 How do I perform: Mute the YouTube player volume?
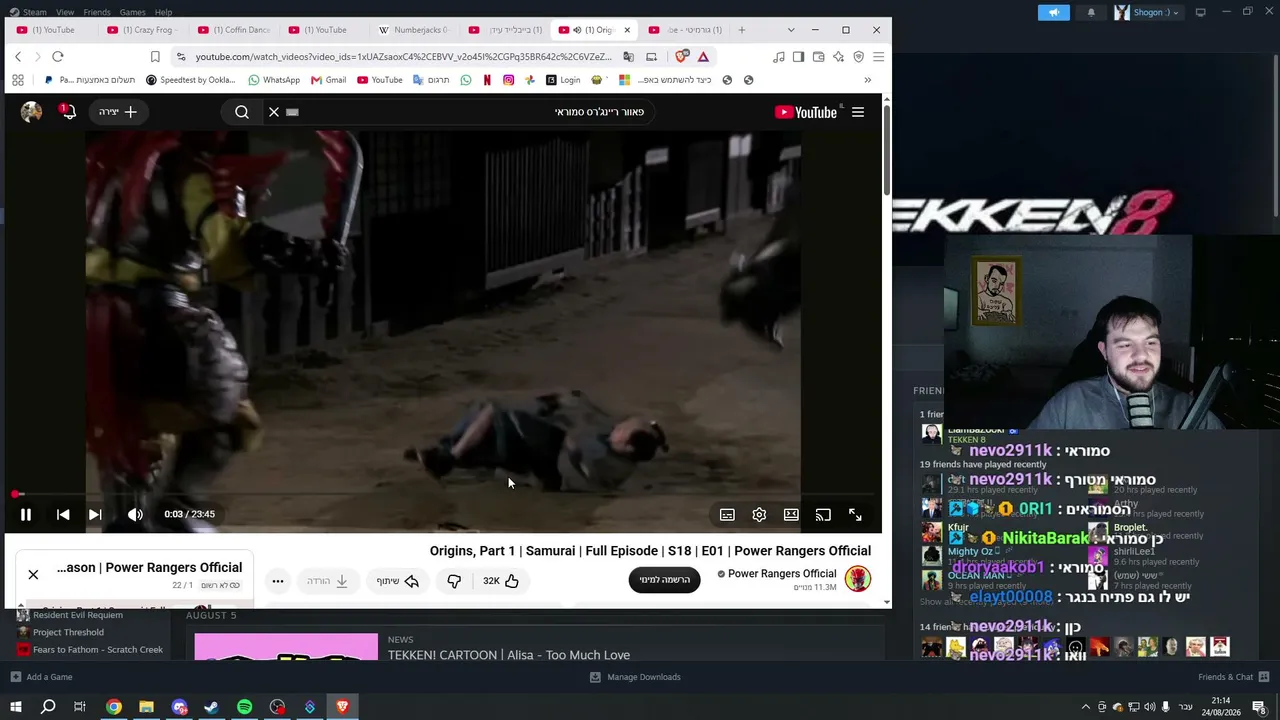click(x=135, y=514)
